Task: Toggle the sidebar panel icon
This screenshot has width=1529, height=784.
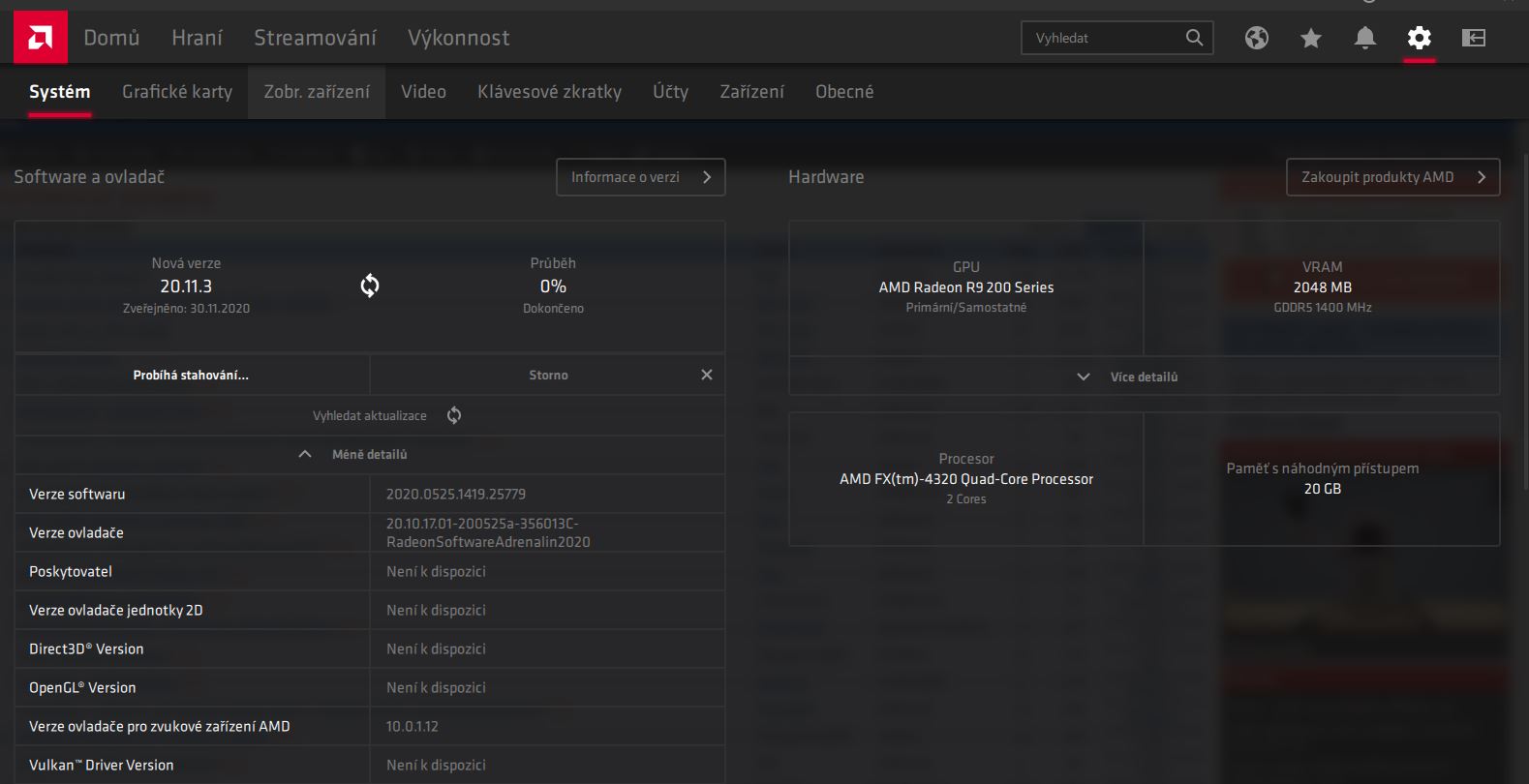Action: 1474,38
